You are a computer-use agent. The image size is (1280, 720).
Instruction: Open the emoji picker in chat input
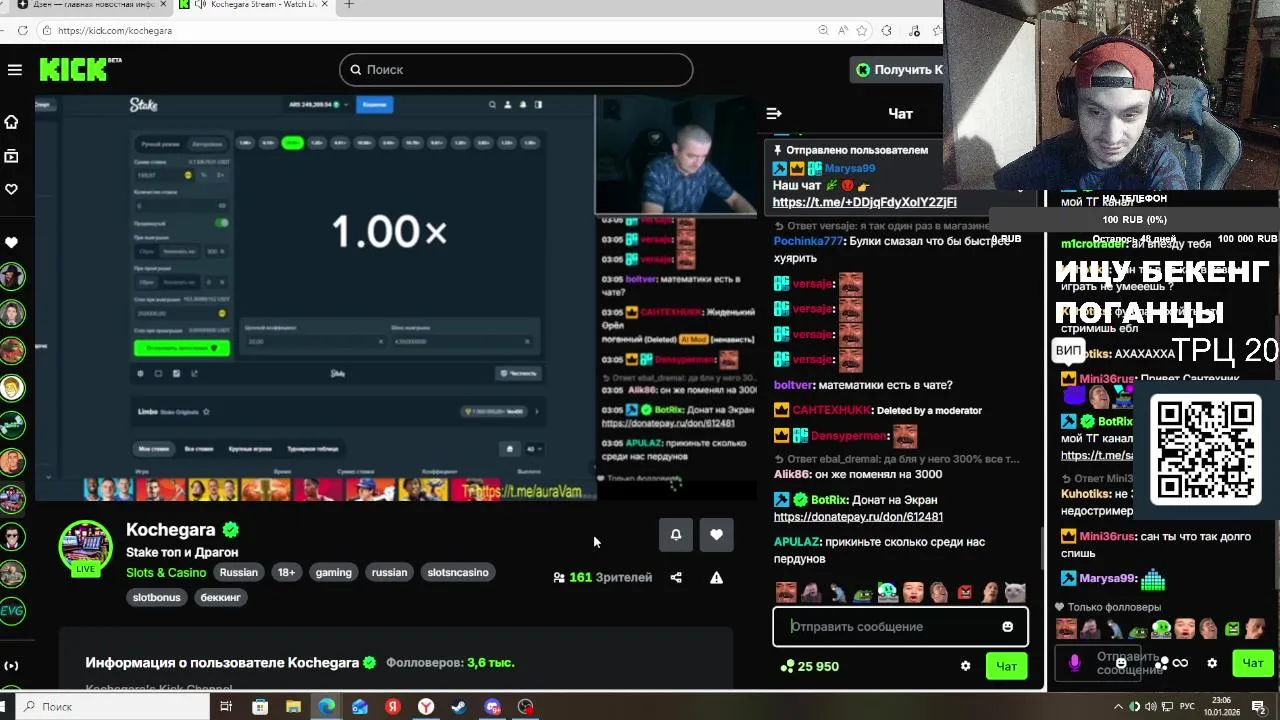click(x=1008, y=627)
